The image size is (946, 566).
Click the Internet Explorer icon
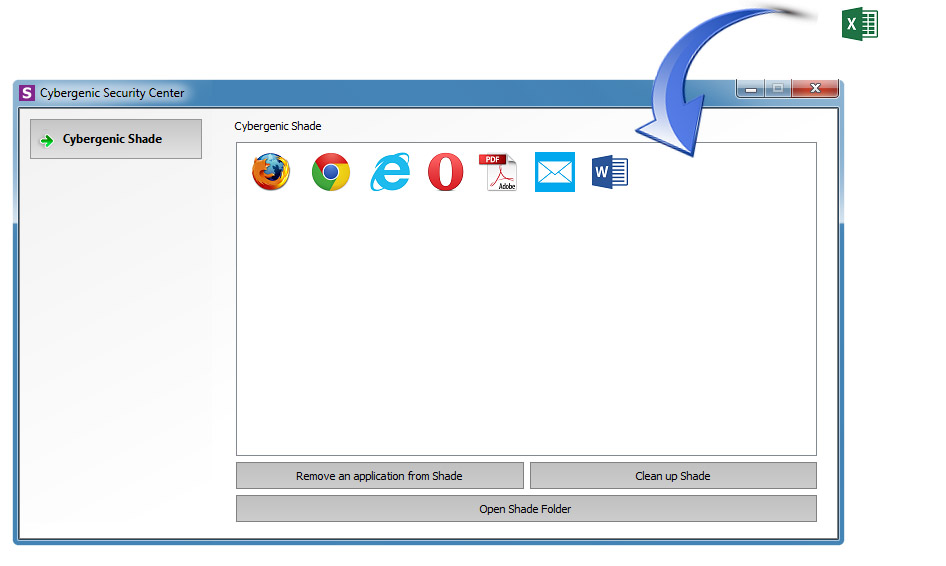389,172
